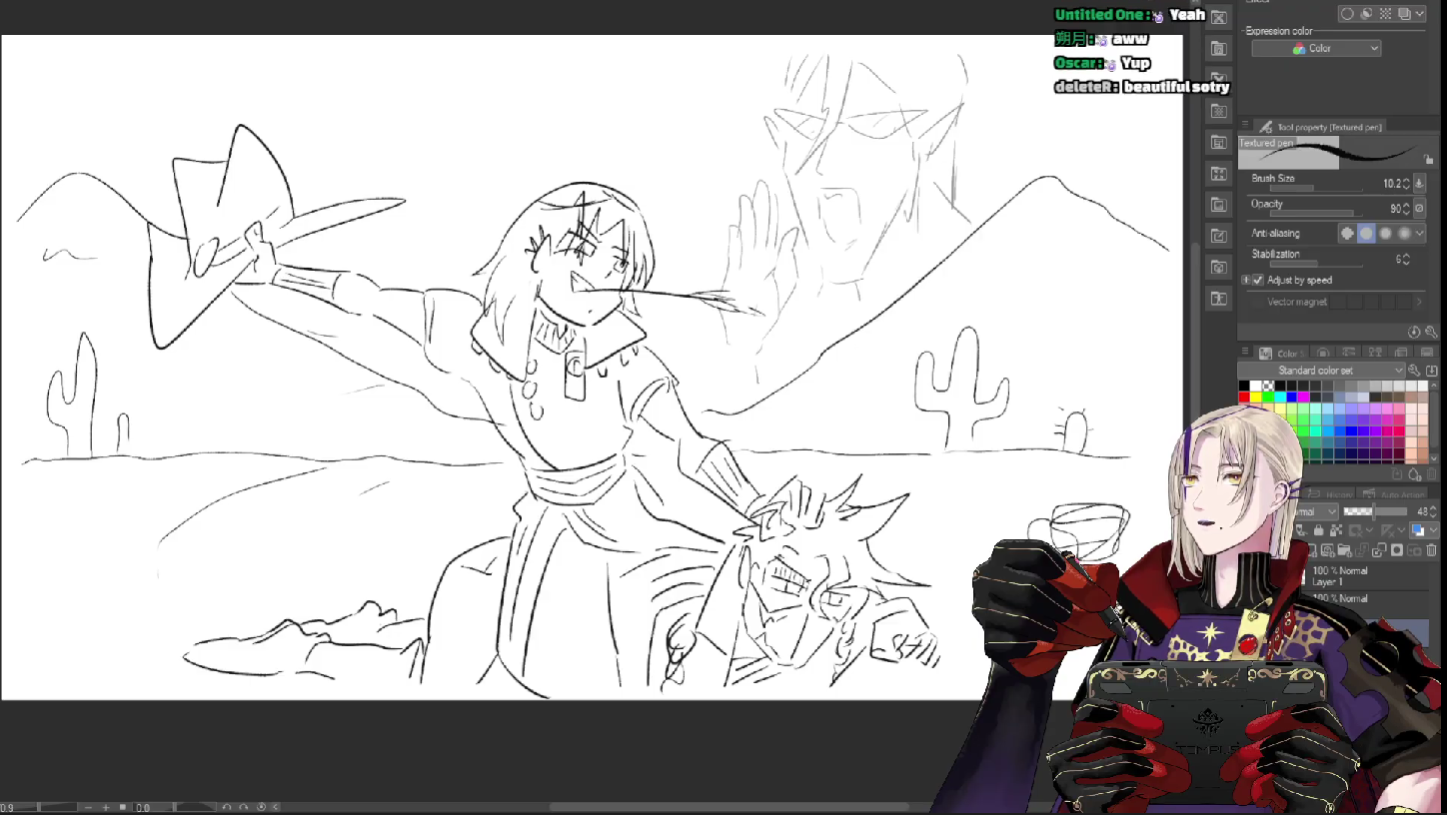Pick the black color swatch
Image resolution: width=1447 pixels, height=815 pixels.
[1244, 386]
